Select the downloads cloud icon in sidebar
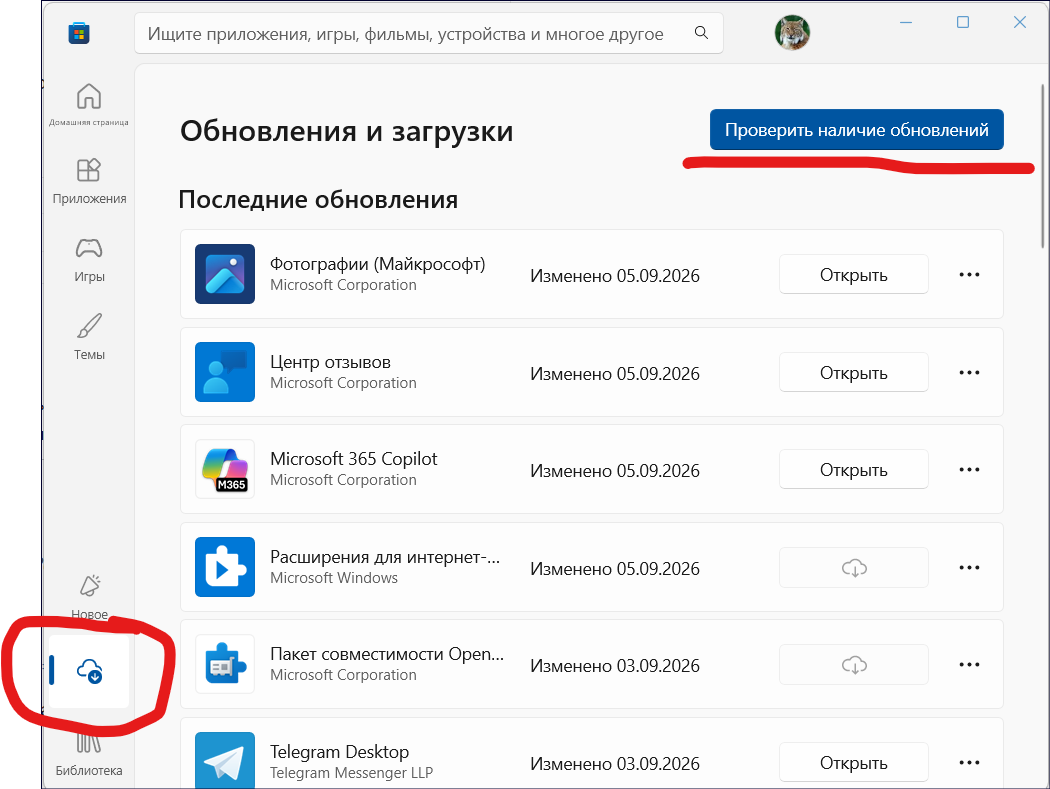 point(89,670)
